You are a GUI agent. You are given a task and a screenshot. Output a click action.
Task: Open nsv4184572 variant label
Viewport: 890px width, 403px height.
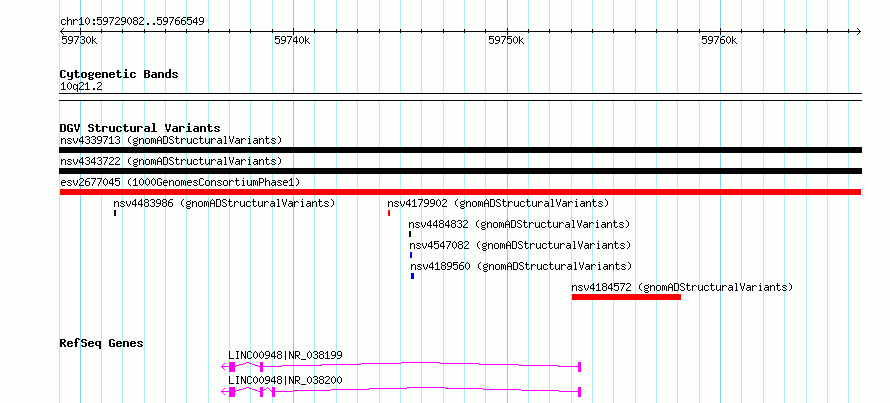[682, 287]
